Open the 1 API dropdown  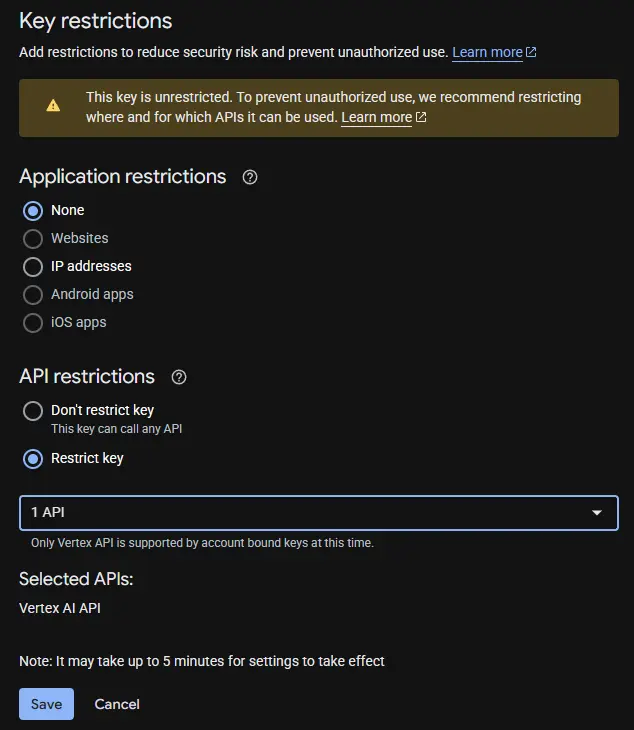coord(300,513)
